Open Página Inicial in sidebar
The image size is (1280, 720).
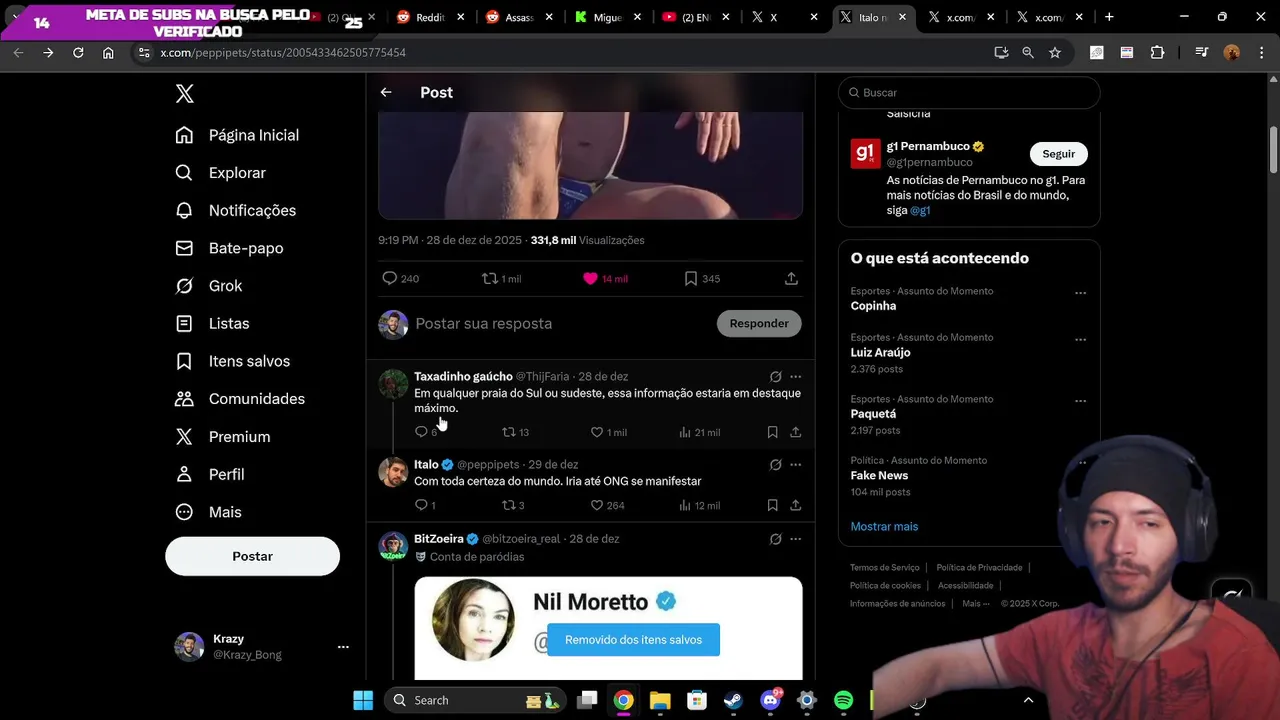tap(237, 135)
